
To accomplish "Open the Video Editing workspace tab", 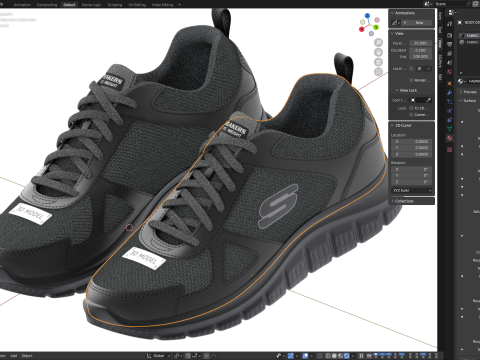I will click(162, 5).
